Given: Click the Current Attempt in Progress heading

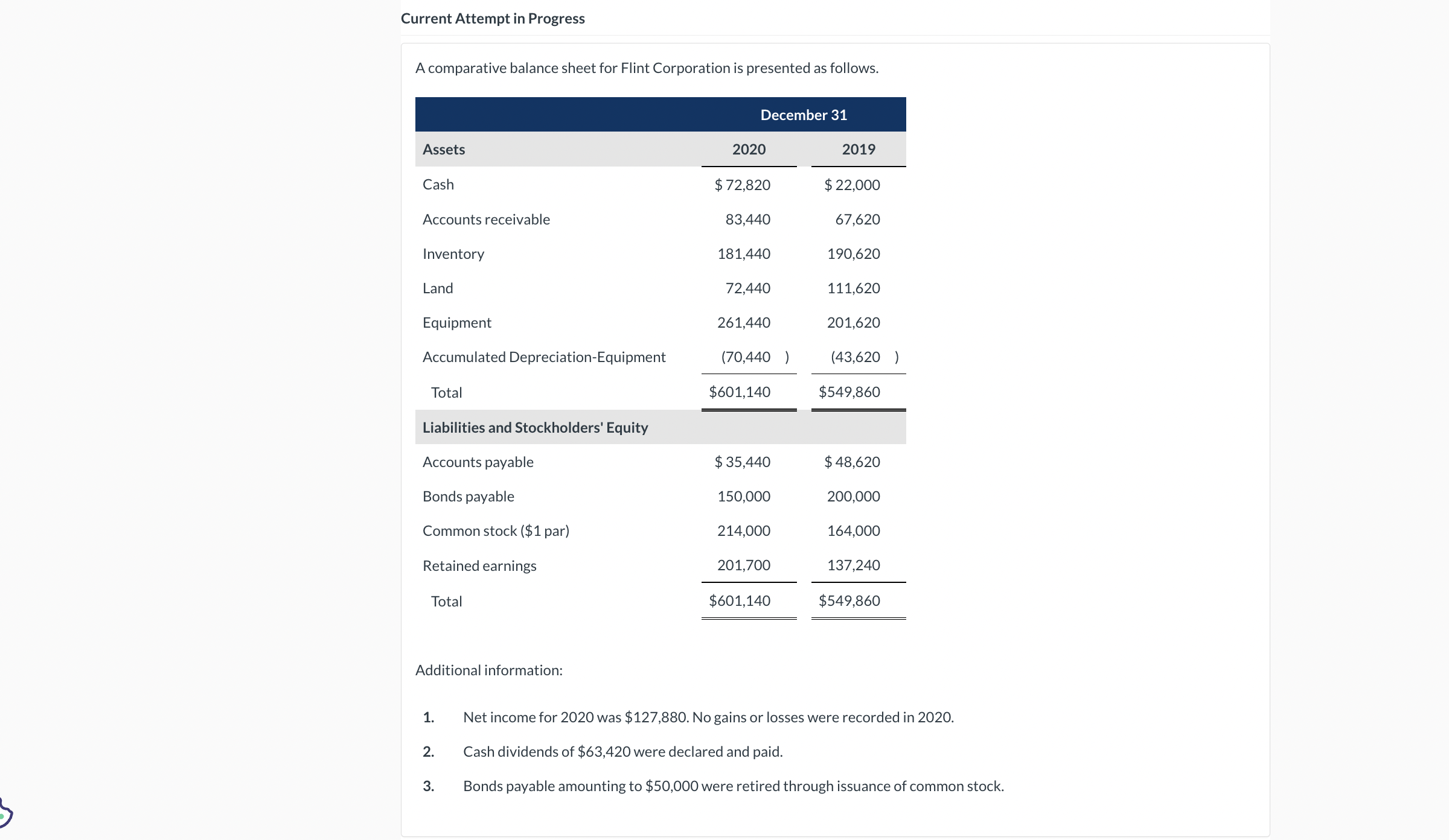Looking at the screenshot, I should tap(493, 19).
